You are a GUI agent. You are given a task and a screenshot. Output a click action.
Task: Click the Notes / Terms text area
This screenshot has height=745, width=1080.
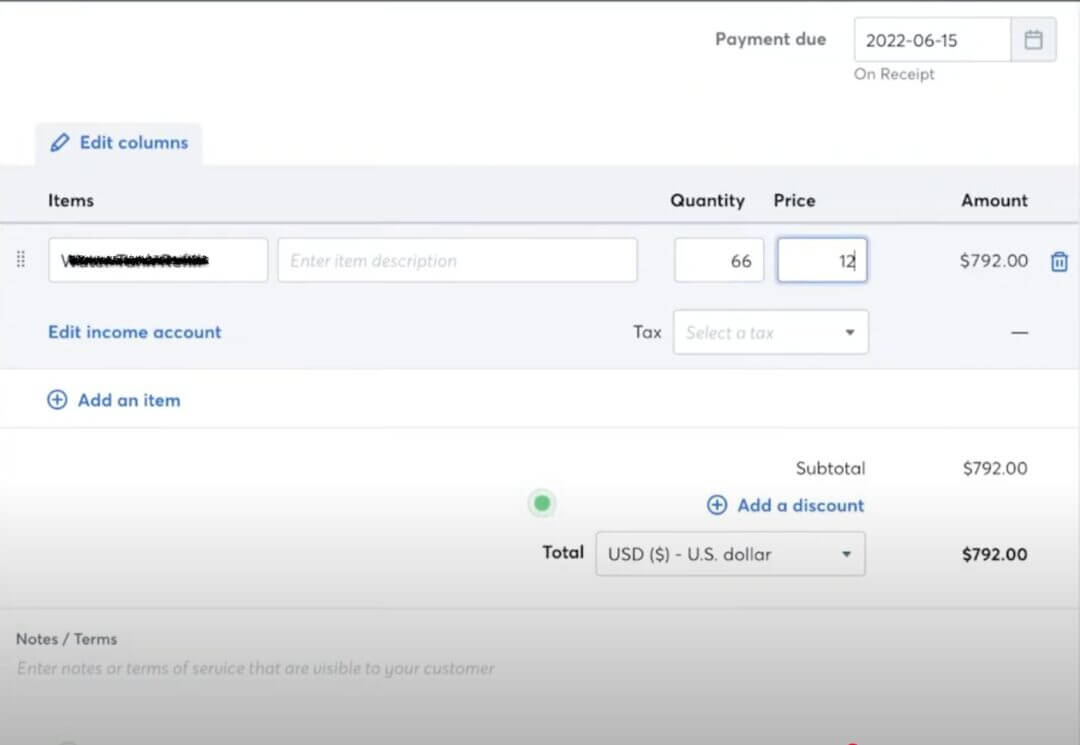tap(300, 668)
